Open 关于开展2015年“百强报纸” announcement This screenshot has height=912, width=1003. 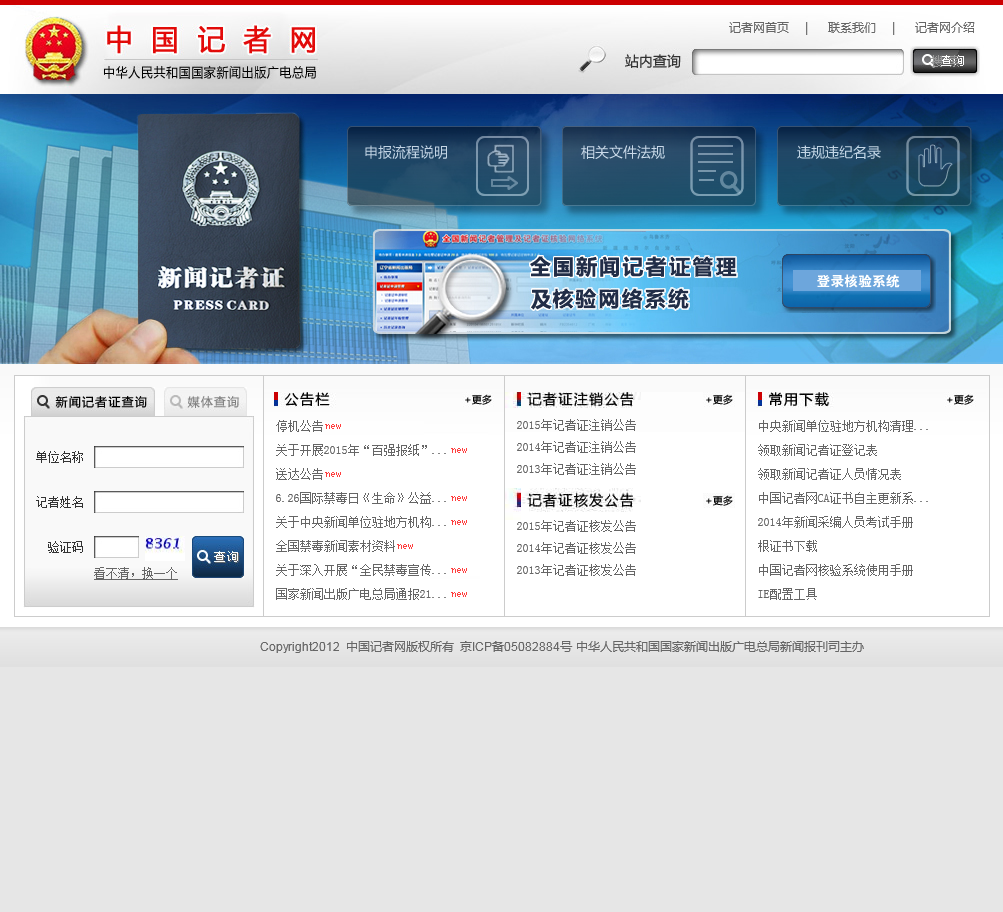pyautogui.click(x=361, y=450)
